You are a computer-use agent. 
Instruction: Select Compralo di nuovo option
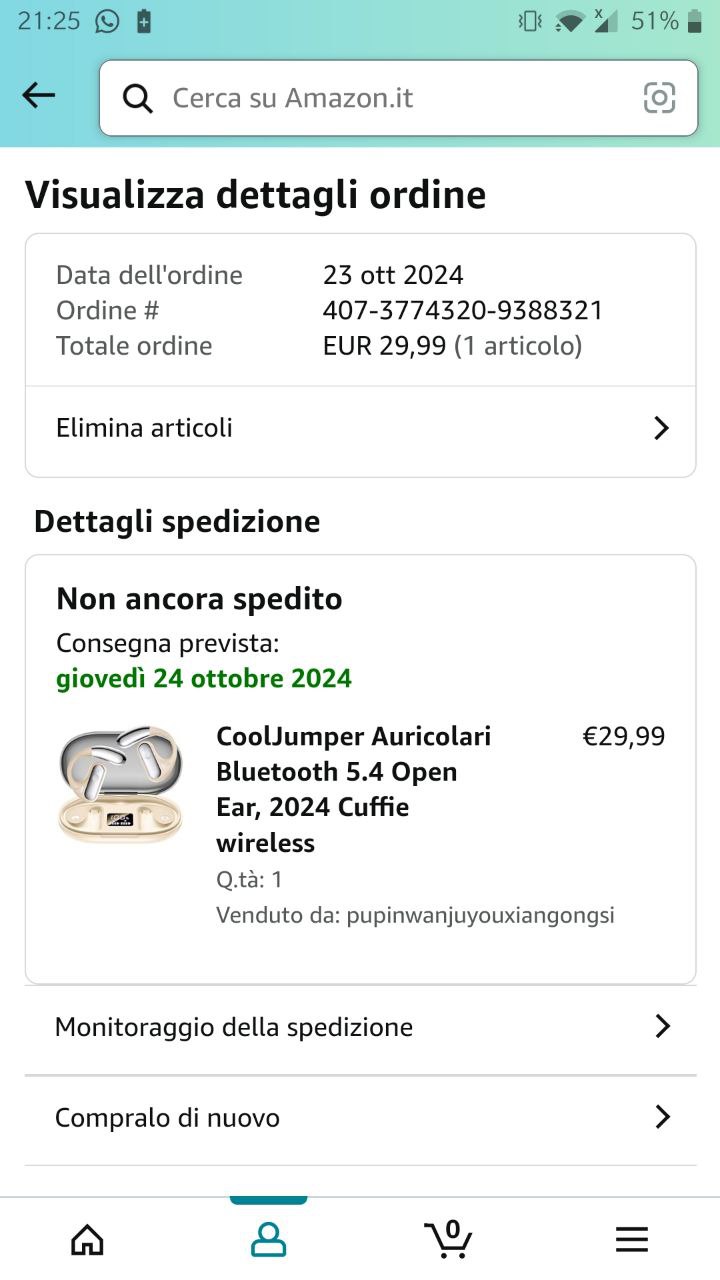pos(300,1117)
